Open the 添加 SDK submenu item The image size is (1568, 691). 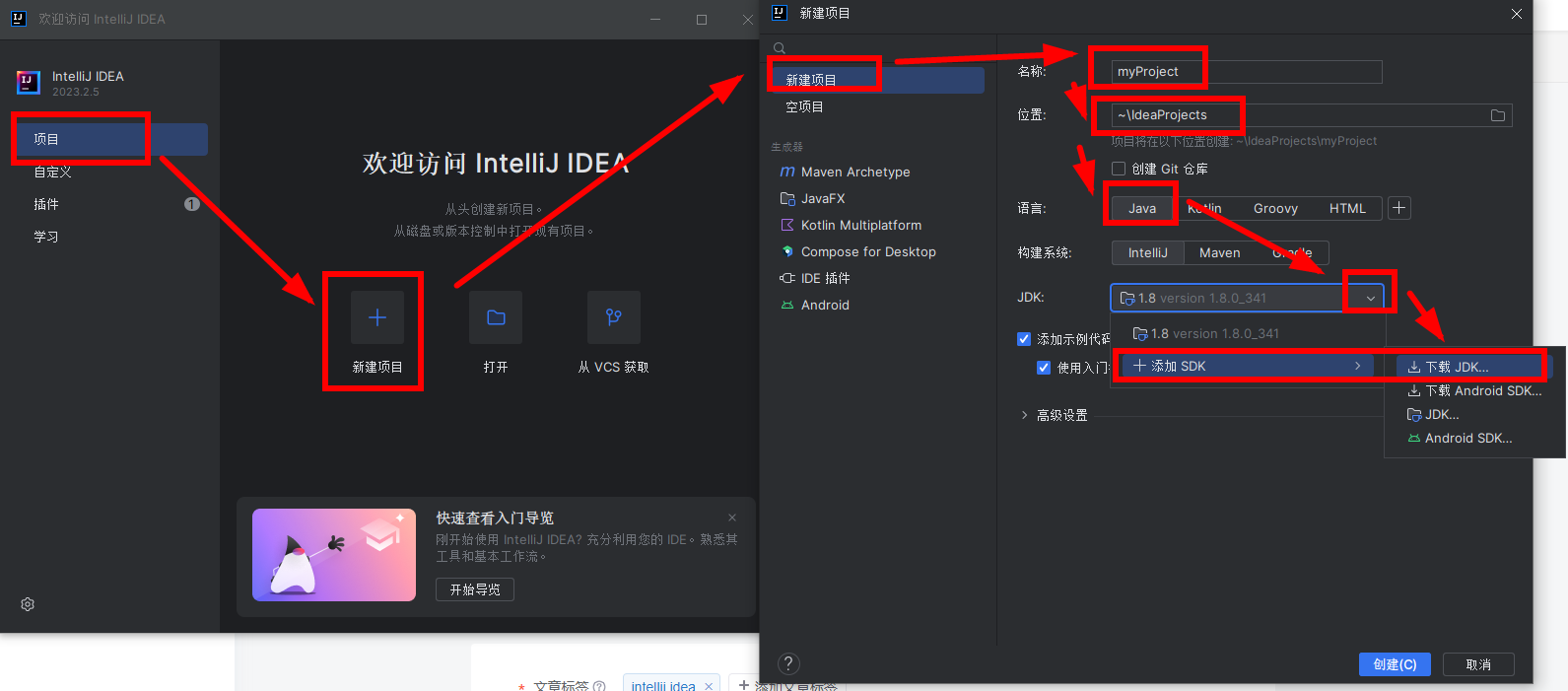[x=1249, y=366]
